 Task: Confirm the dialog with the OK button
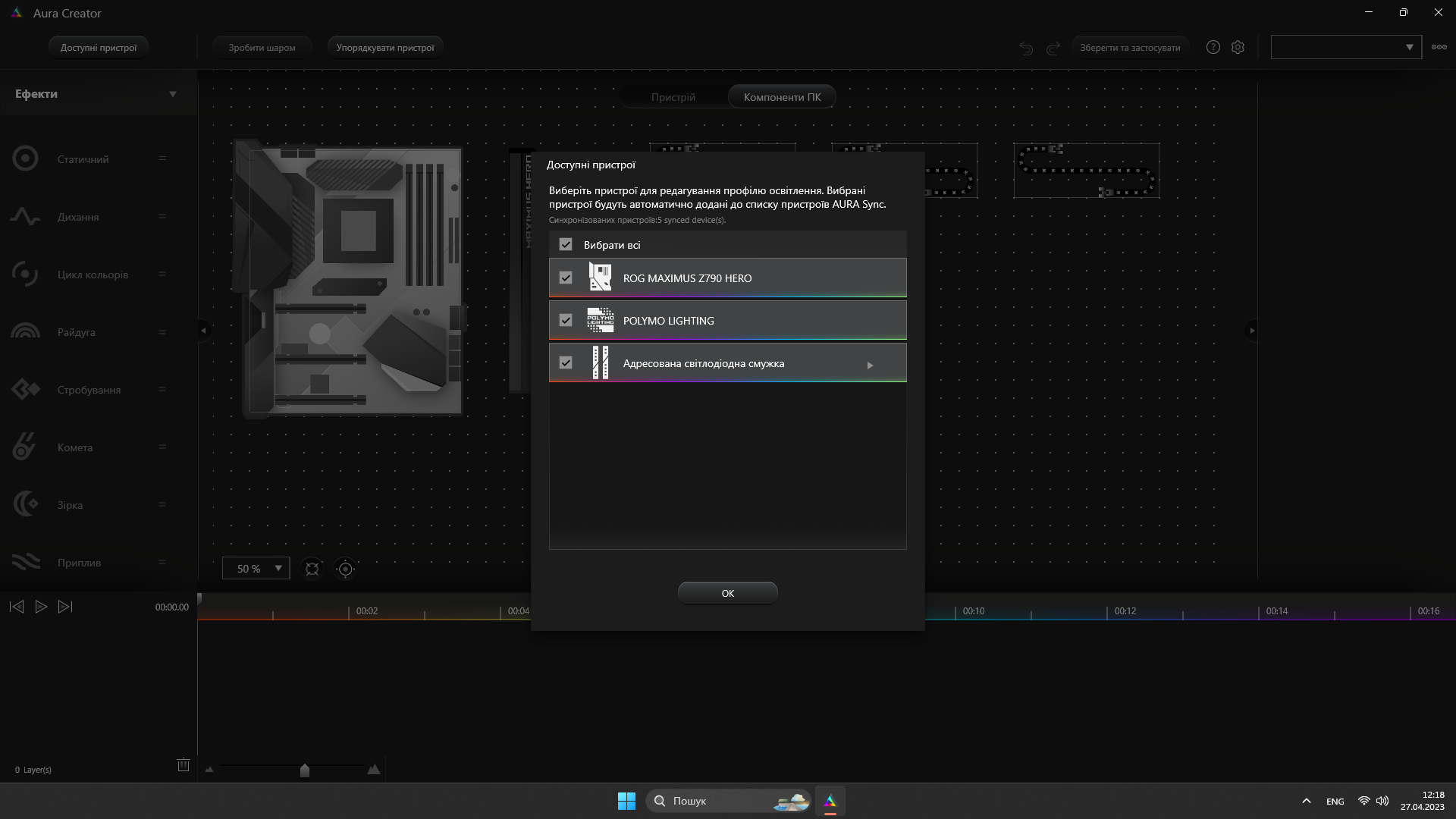click(x=728, y=593)
